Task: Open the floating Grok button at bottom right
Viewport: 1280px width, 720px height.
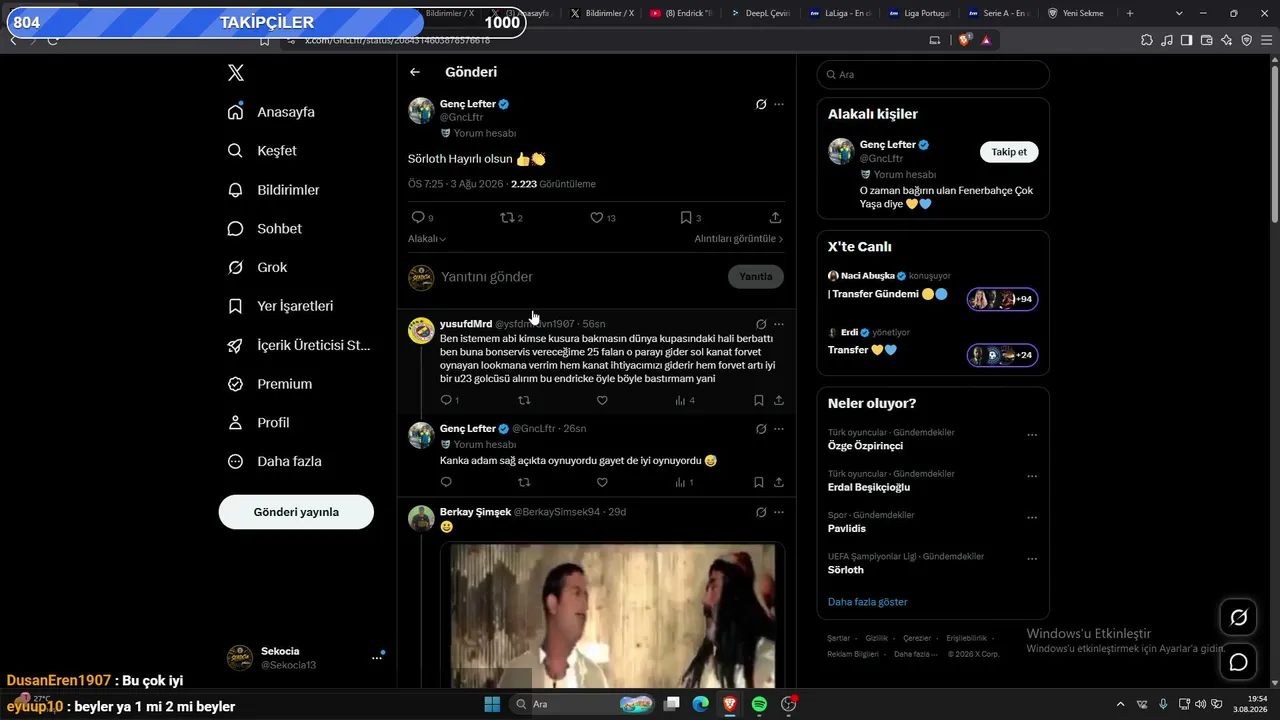Action: 1238,618
